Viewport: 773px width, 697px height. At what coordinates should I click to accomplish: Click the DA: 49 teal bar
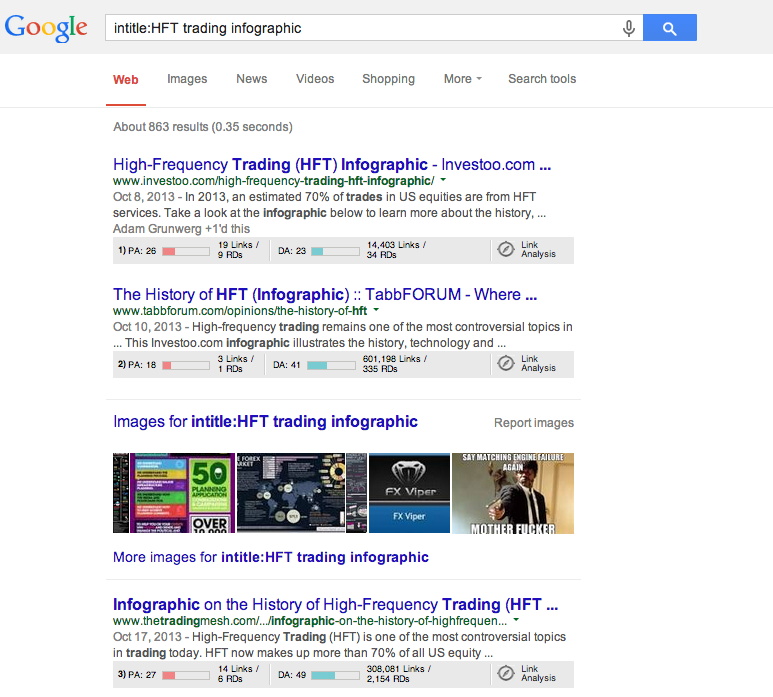tap(335, 675)
